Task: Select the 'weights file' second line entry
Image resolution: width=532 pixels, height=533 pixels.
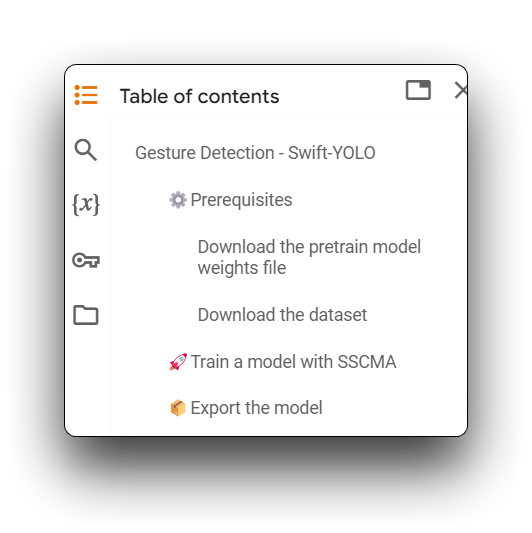Action: (x=242, y=268)
